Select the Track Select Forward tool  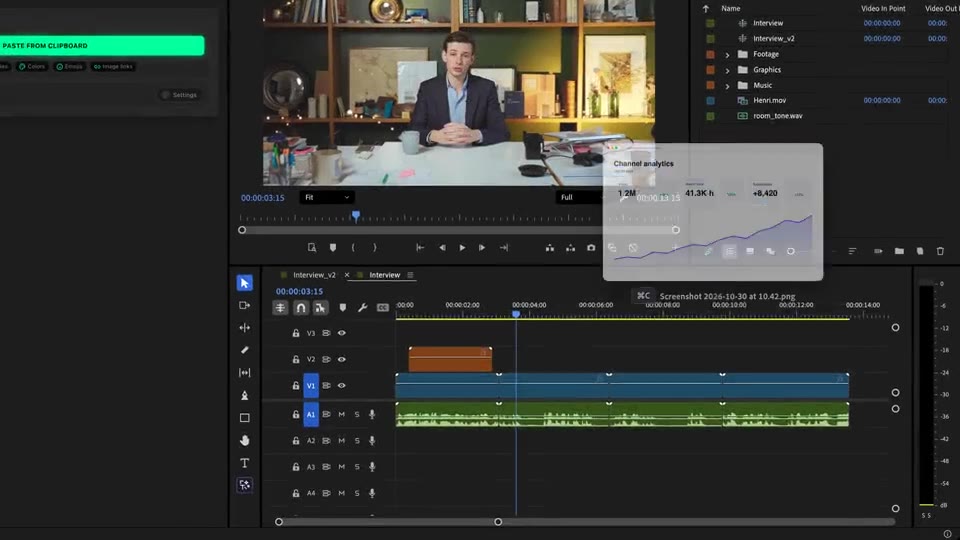coord(244,305)
